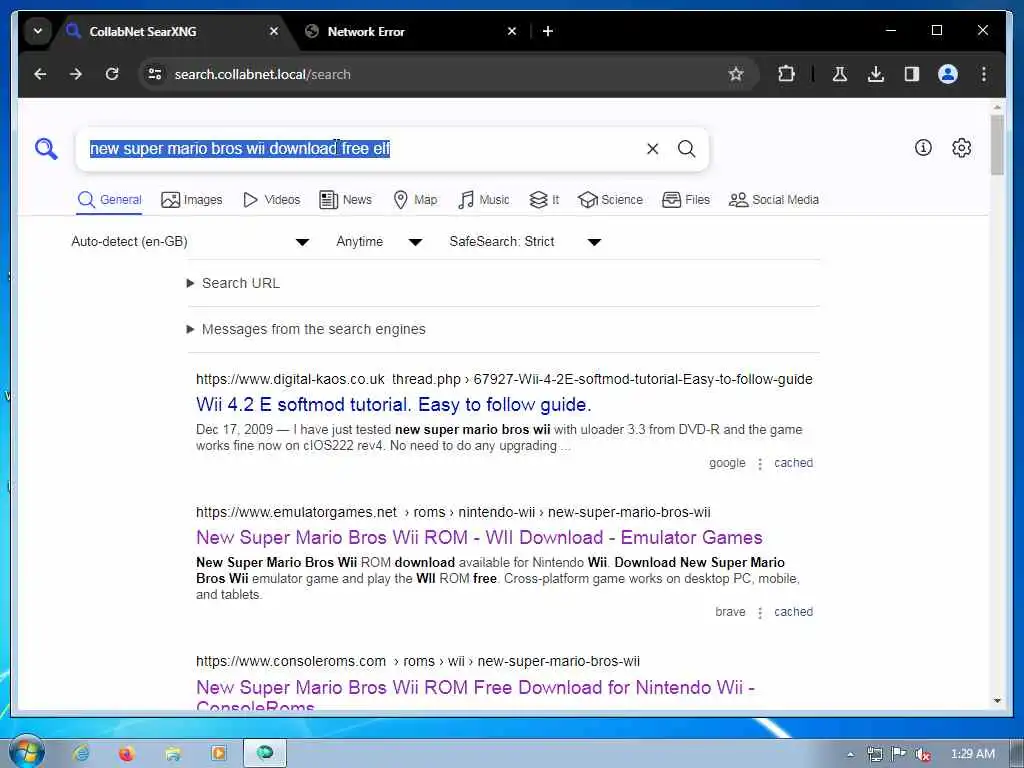This screenshot has height=768, width=1024.
Task: Open the media player taskbar icon
Action: click(218, 754)
